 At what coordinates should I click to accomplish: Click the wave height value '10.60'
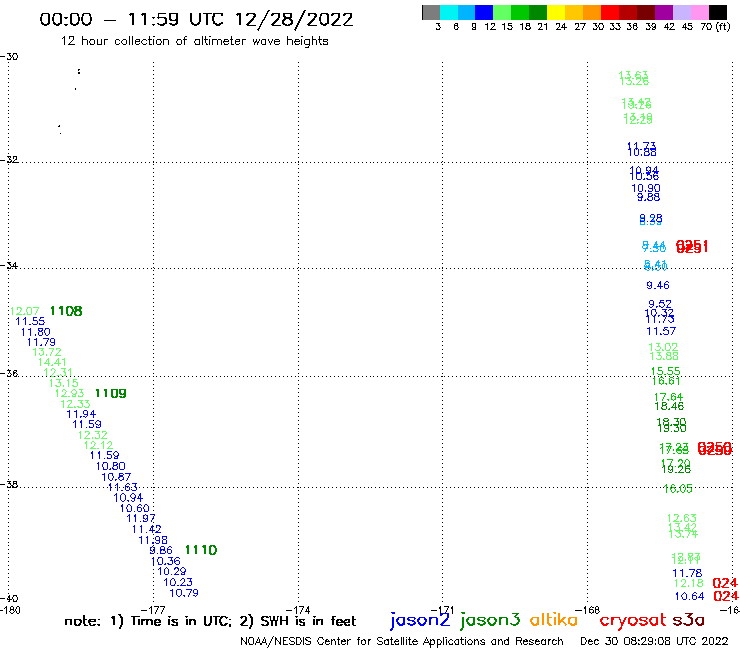(135, 508)
